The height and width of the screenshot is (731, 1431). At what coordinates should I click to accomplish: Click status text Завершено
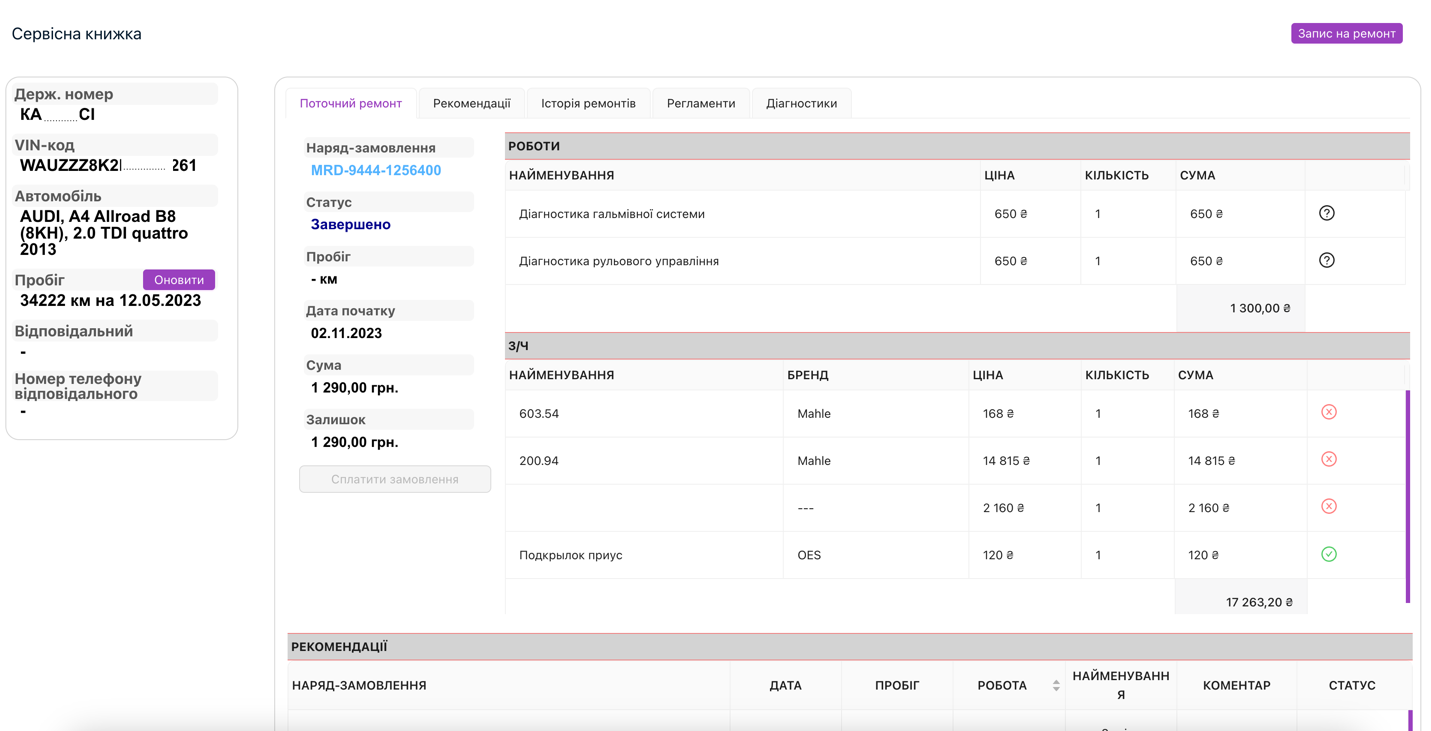[x=351, y=224]
